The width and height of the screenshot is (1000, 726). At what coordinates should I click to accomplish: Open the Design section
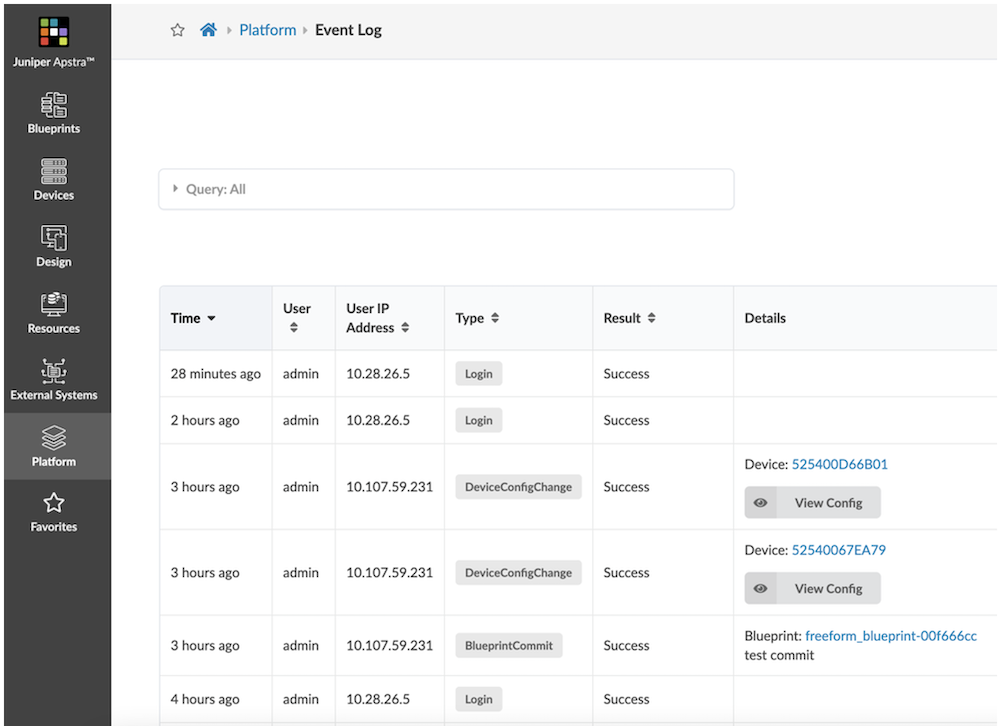coord(53,246)
